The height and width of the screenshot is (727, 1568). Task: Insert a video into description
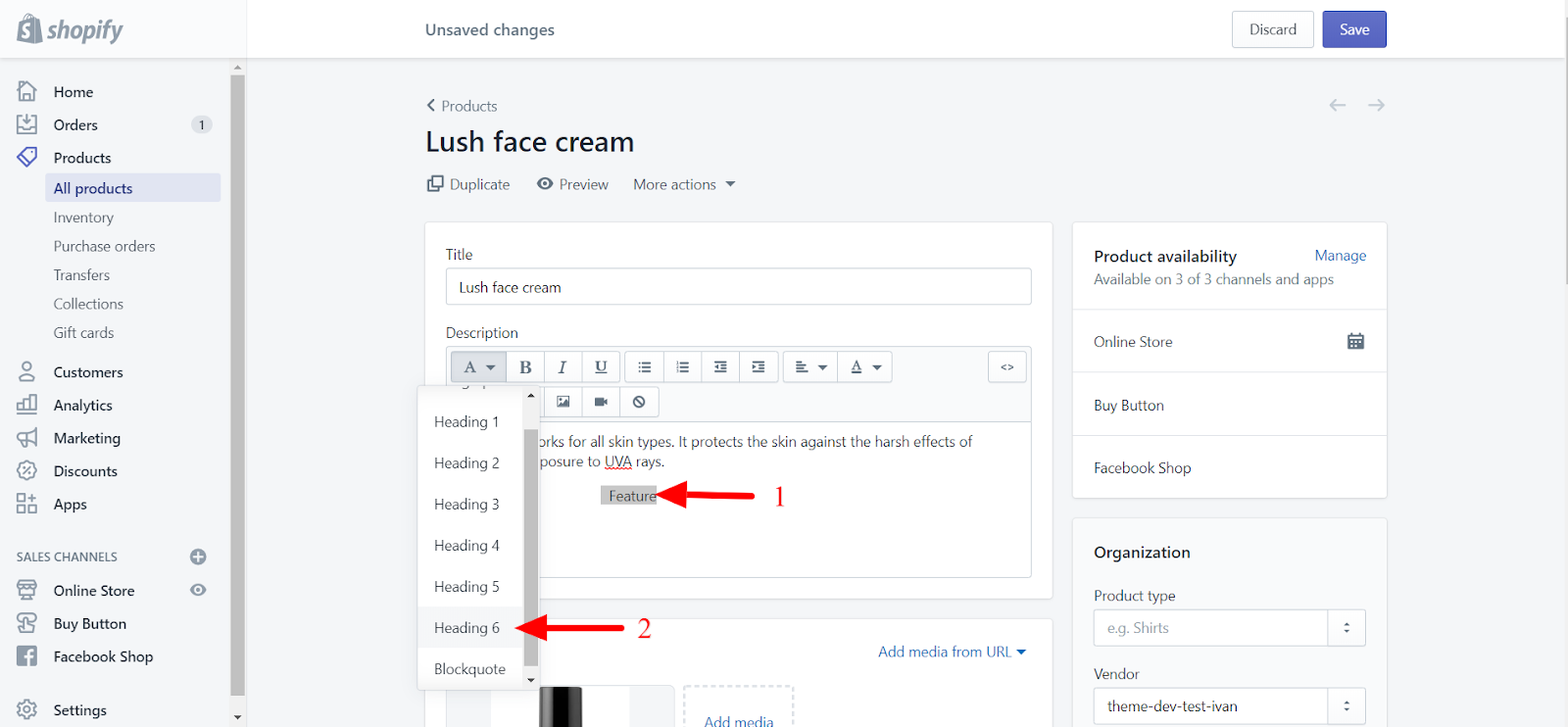[x=601, y=402]
